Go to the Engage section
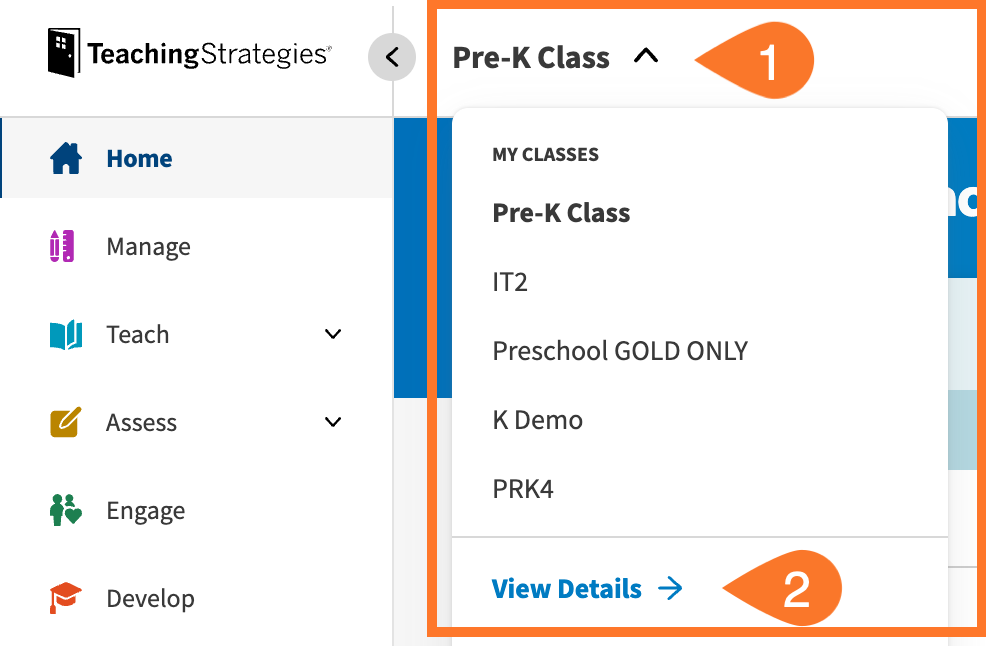Image resolution: width=986 pixels, height=646 pixels. click(x=145, y=511)
